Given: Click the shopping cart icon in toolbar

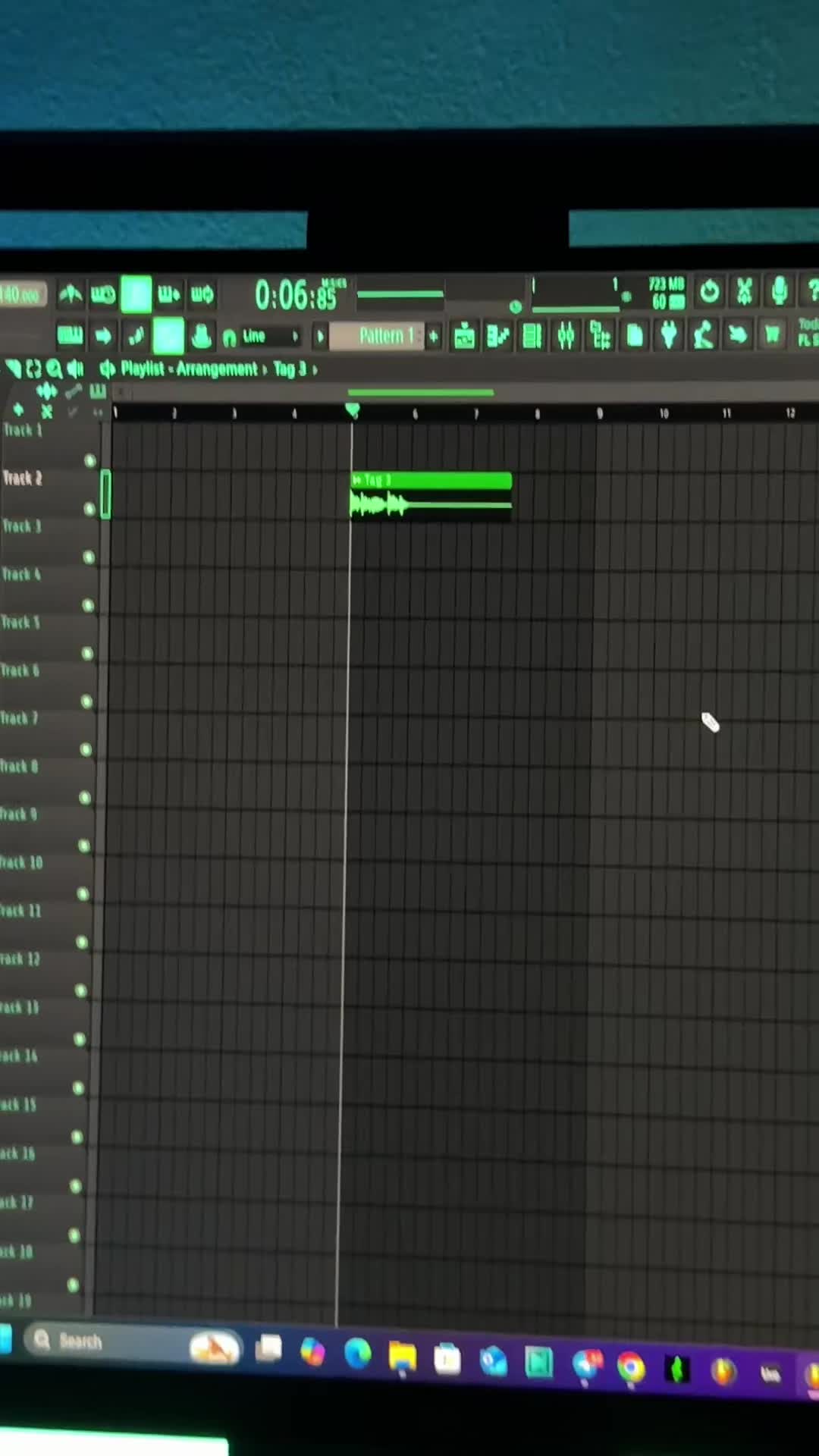Looking at the screenshot, I should [772, 334].
